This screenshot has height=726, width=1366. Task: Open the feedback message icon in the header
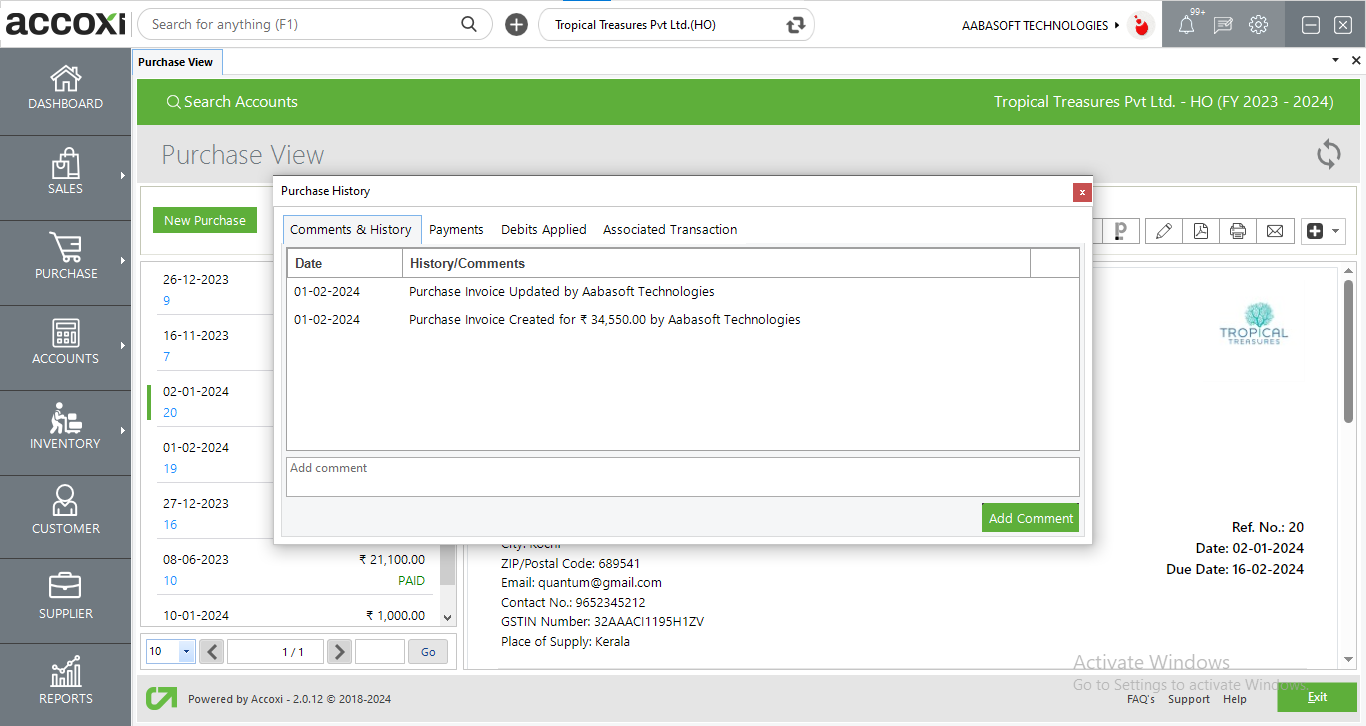(x=1222, y=25)
